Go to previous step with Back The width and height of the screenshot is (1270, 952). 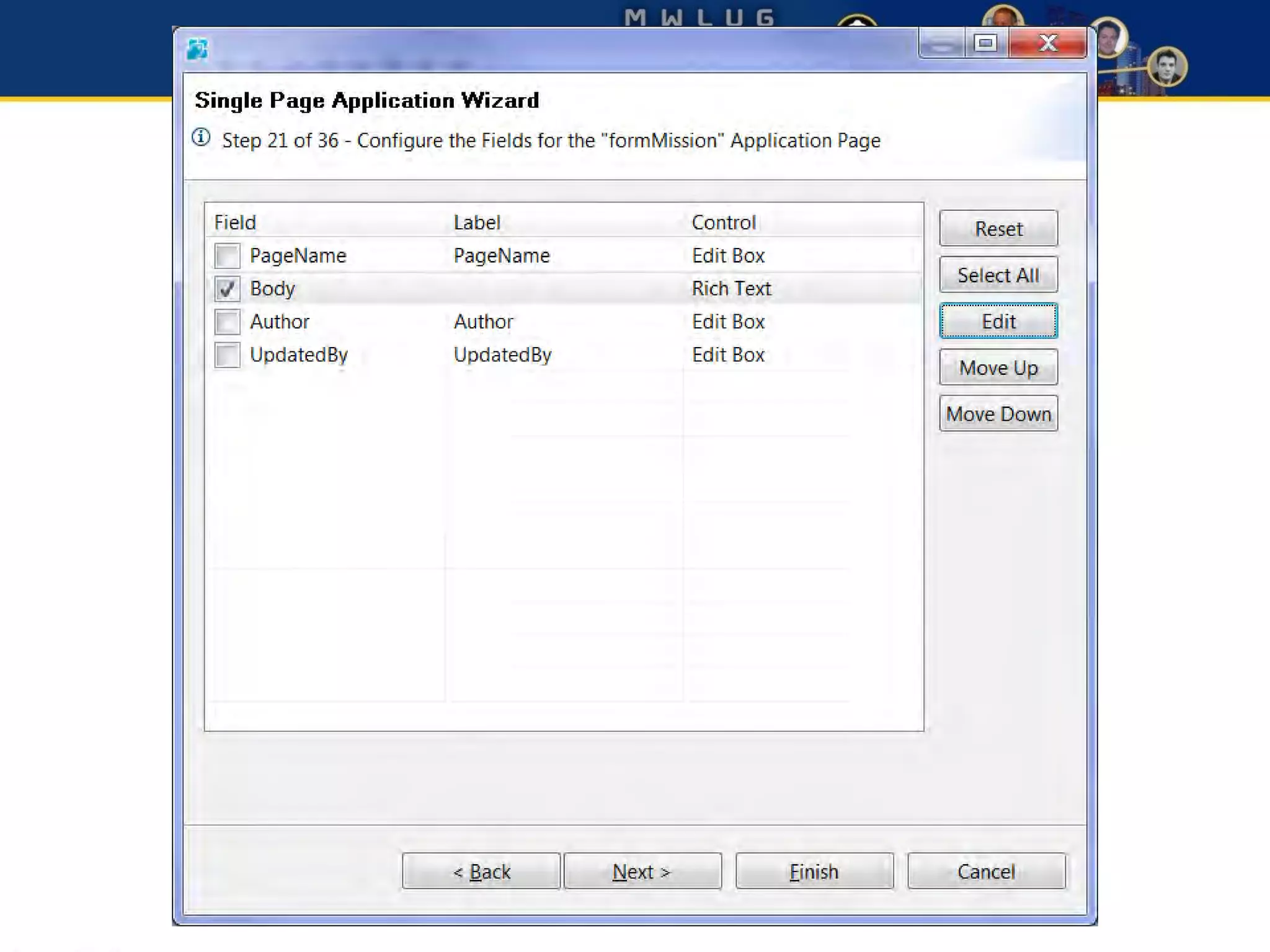481,871
